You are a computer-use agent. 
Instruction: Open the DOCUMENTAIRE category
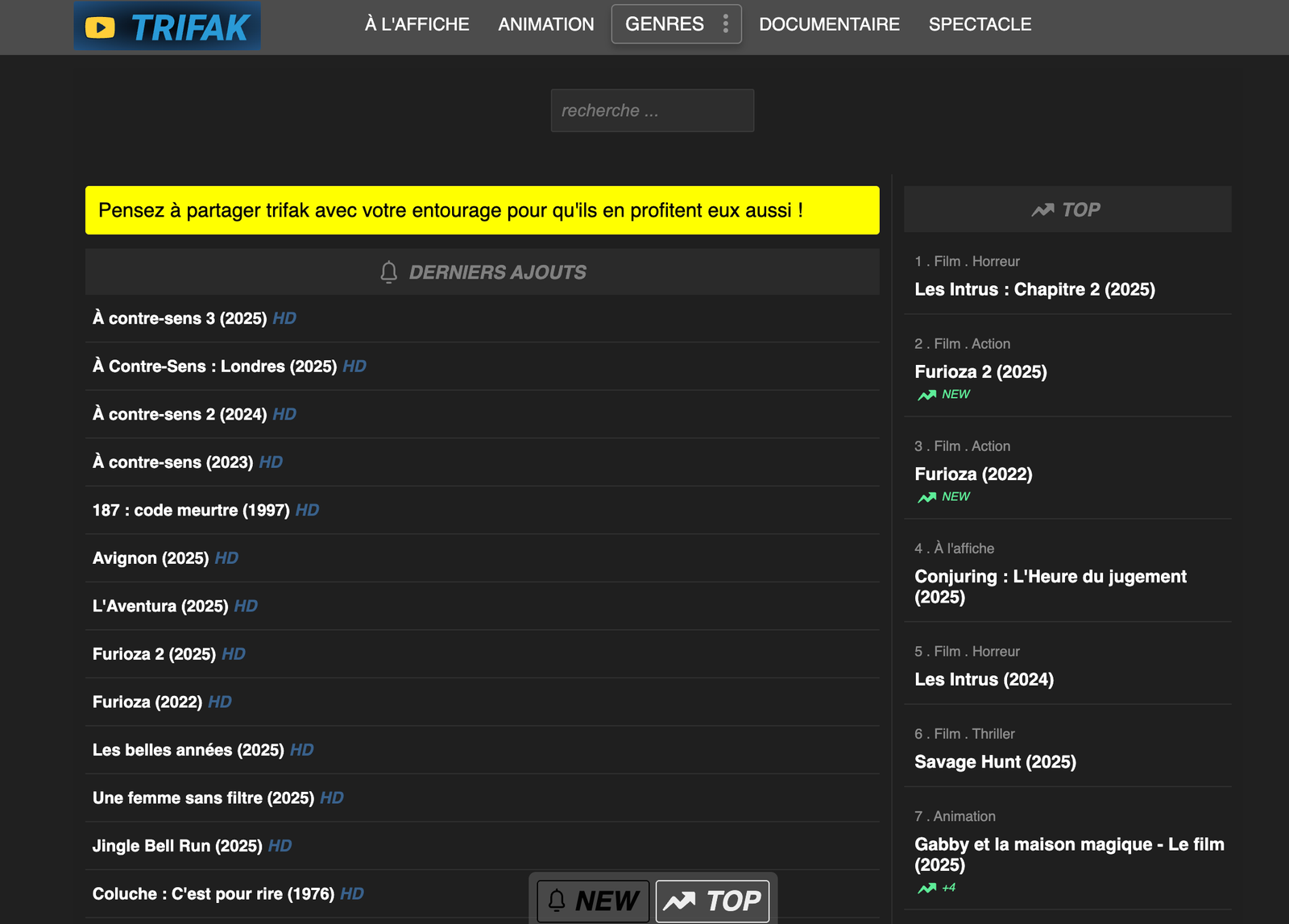829,24
